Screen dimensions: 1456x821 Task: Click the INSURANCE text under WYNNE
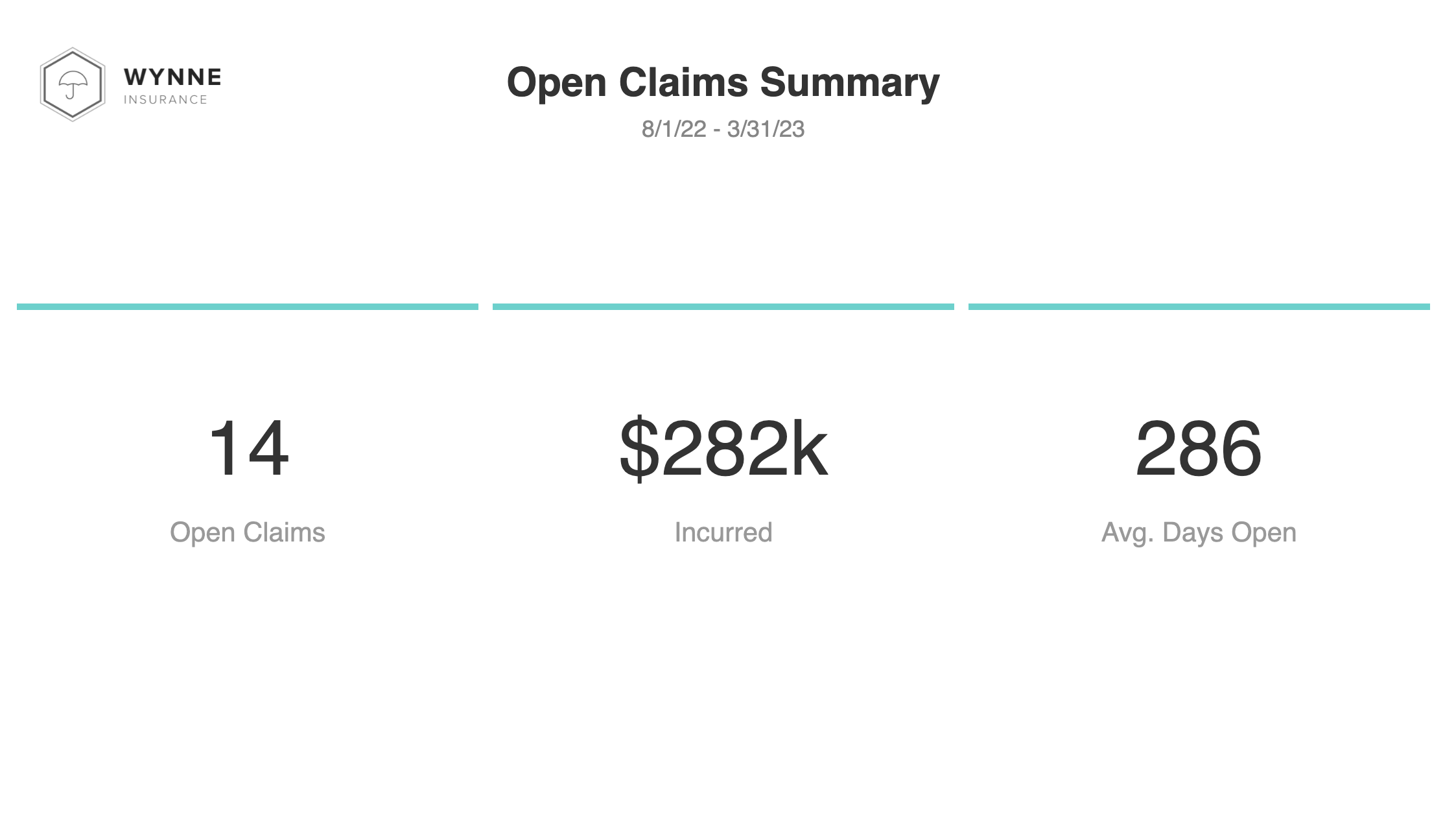165,100
